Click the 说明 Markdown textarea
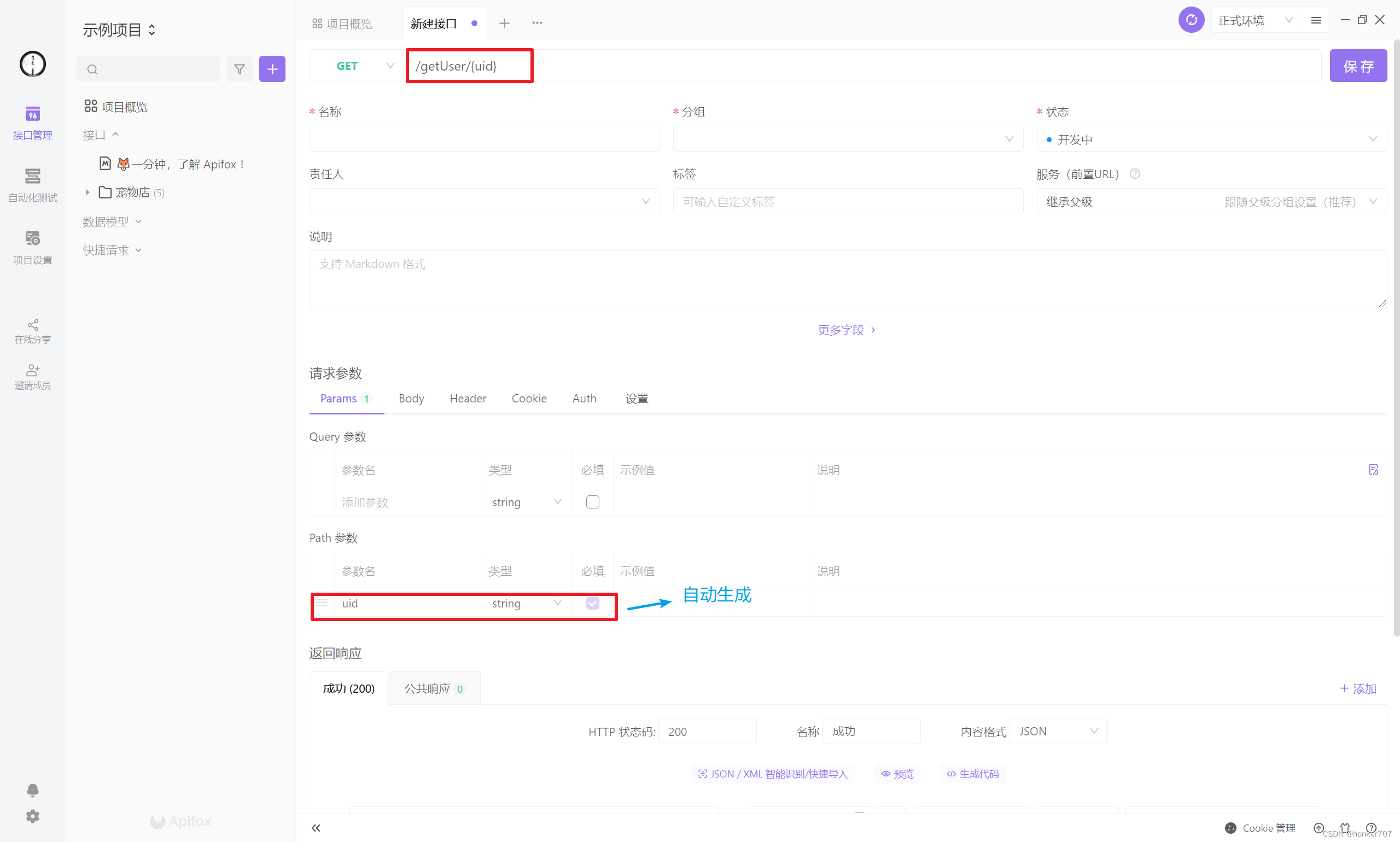 tap(848, 279)
